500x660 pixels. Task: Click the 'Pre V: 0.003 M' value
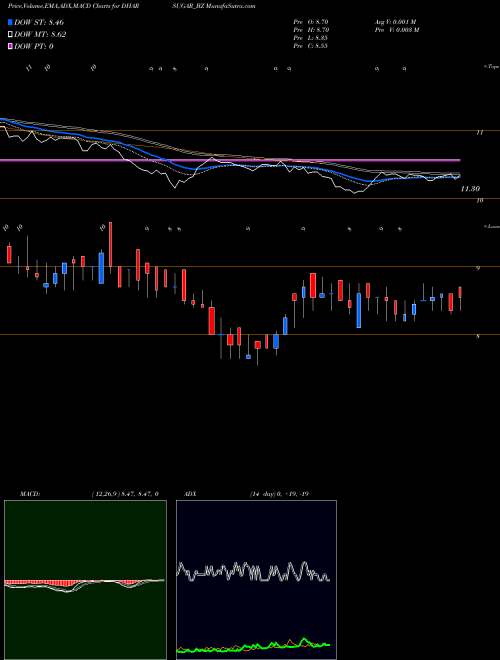396,30
